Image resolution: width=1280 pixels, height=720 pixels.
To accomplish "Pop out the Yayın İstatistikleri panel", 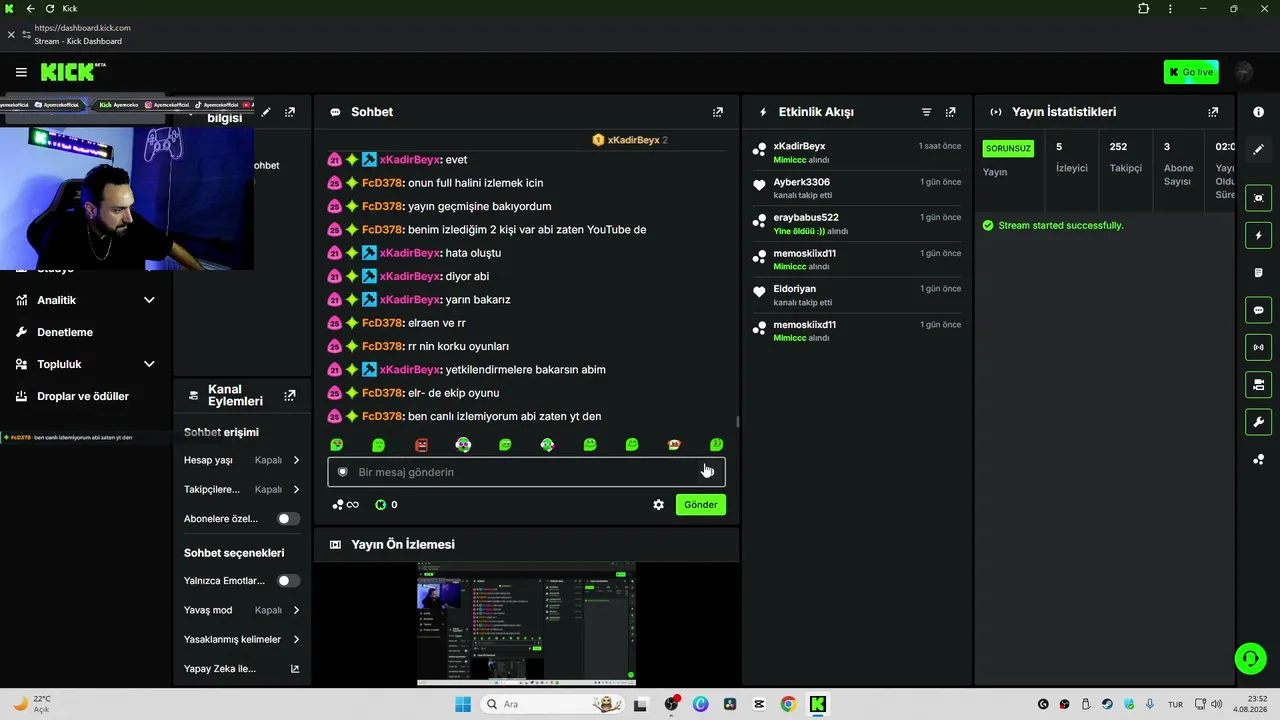I will tap(1213, 112).
